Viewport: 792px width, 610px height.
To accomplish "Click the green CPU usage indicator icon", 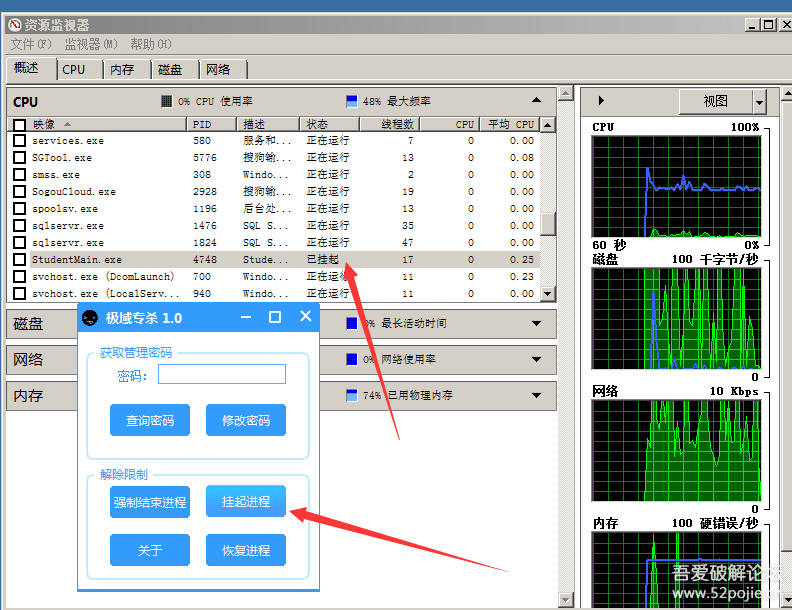I will (x=167, y=102).
